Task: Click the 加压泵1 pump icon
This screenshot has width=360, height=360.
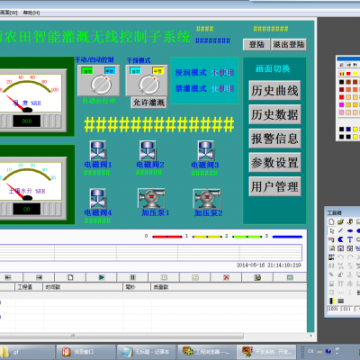Action: (x=151, y=198)
